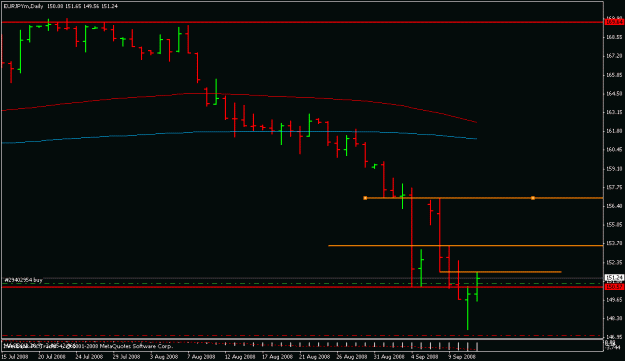Click the 9 Sep 2008 date label

pyautogui.click(x=462, y=357)
